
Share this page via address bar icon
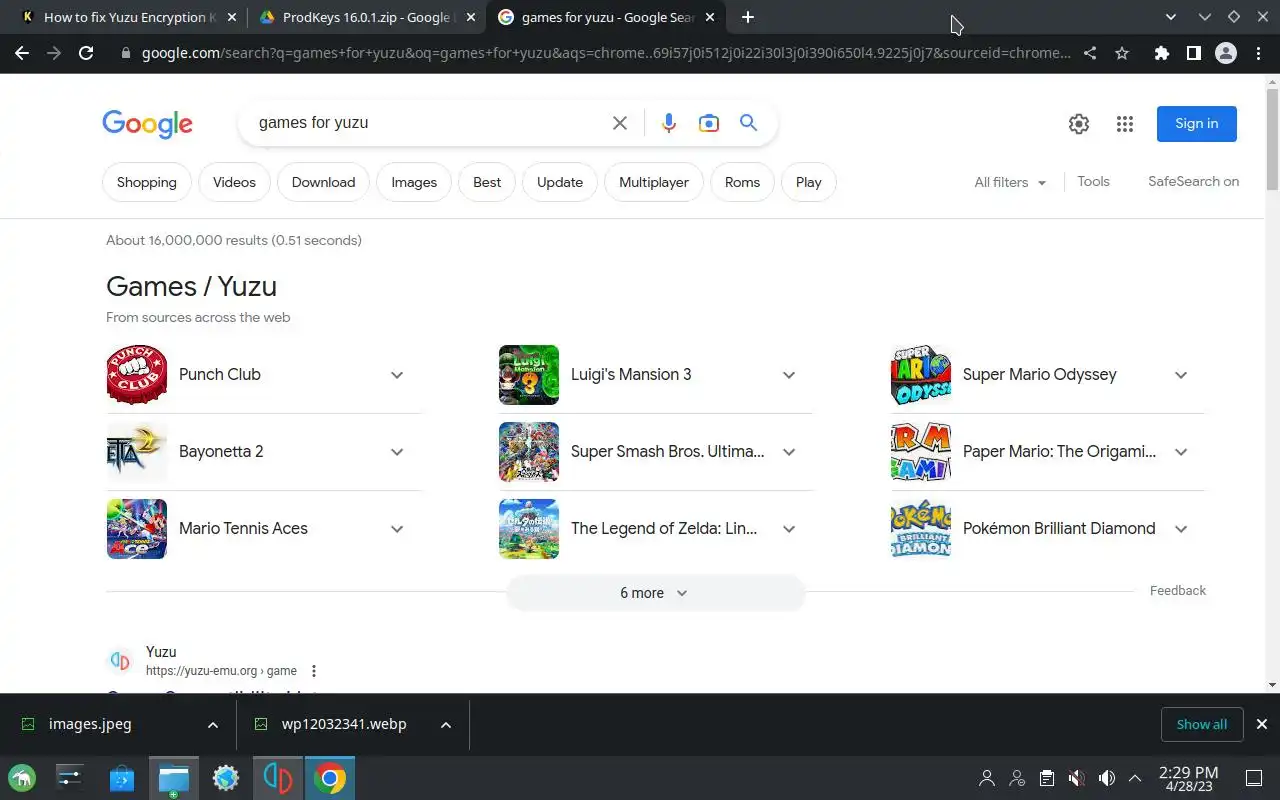point(1090,53)
